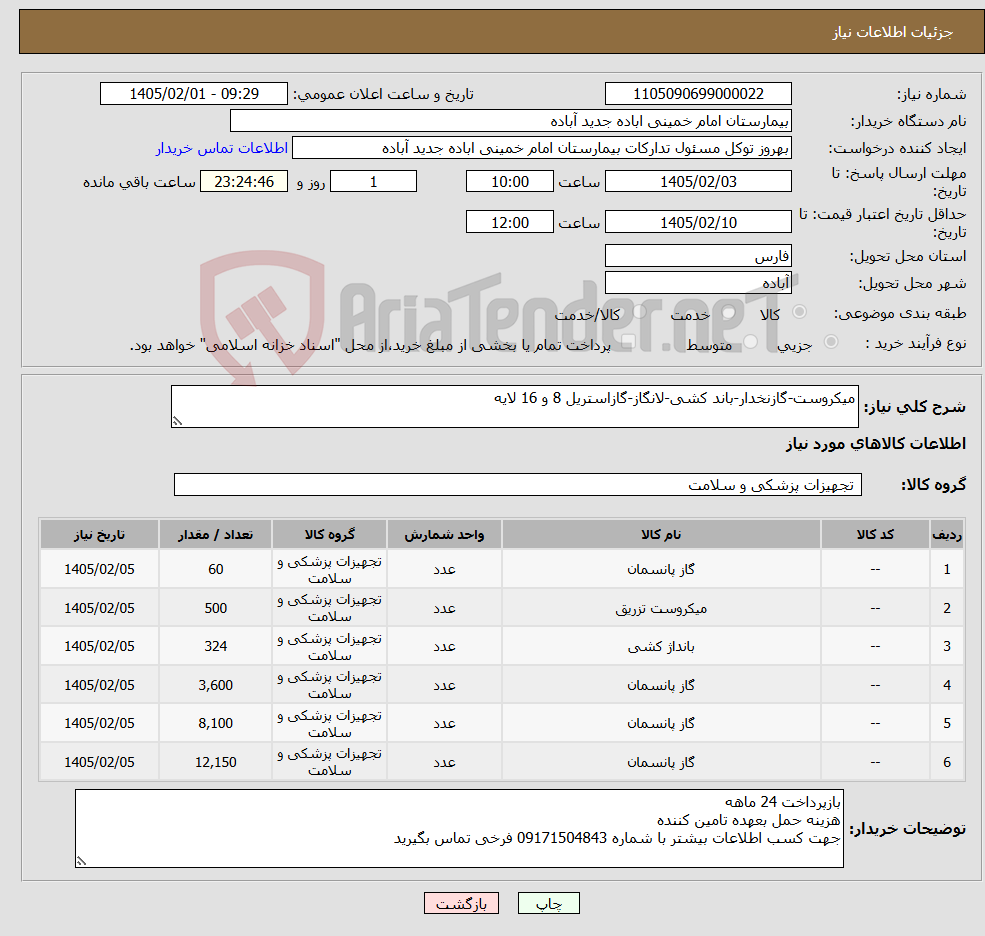985x936 pixels.
Task: Click the ردیف column header
Action: pos(947,535)
